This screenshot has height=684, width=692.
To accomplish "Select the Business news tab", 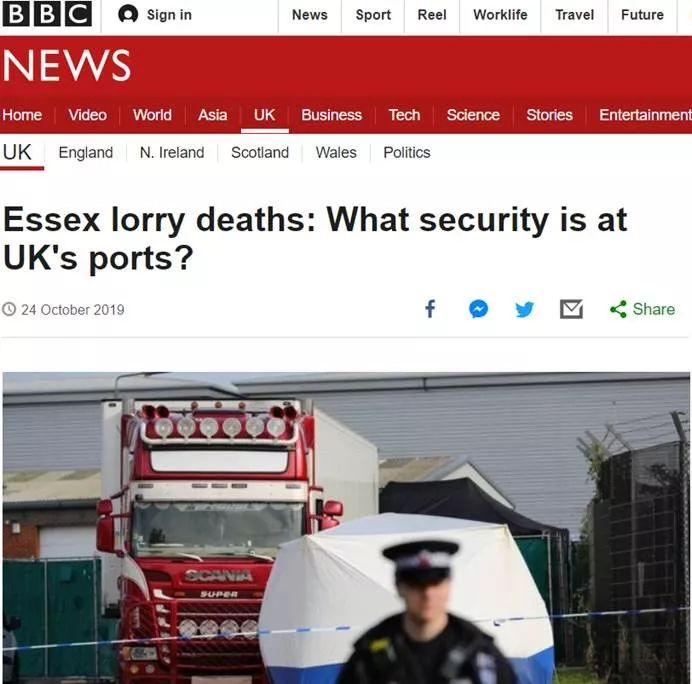I will [331, 115].
